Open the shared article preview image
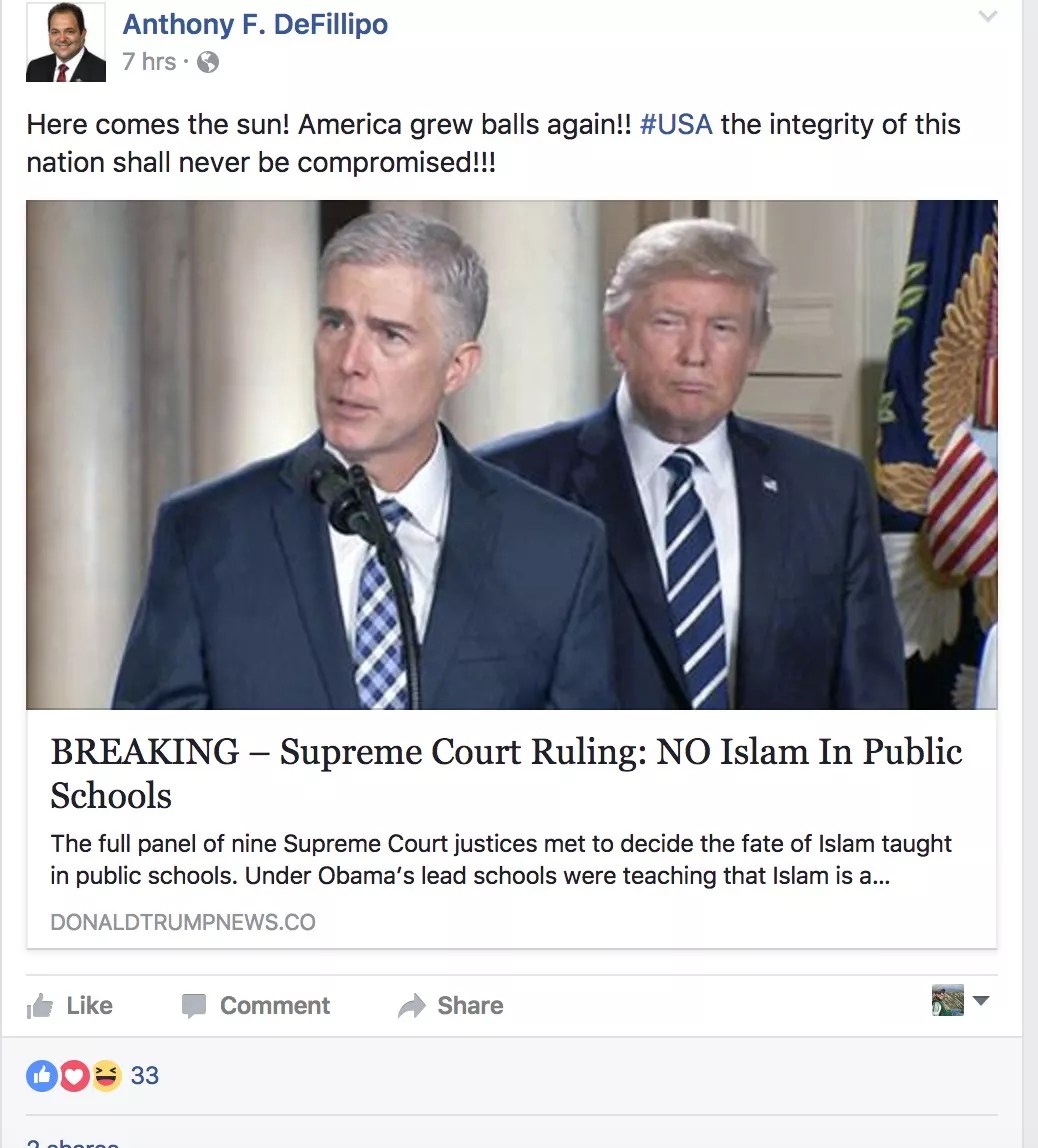 click(x=512, y=455)
